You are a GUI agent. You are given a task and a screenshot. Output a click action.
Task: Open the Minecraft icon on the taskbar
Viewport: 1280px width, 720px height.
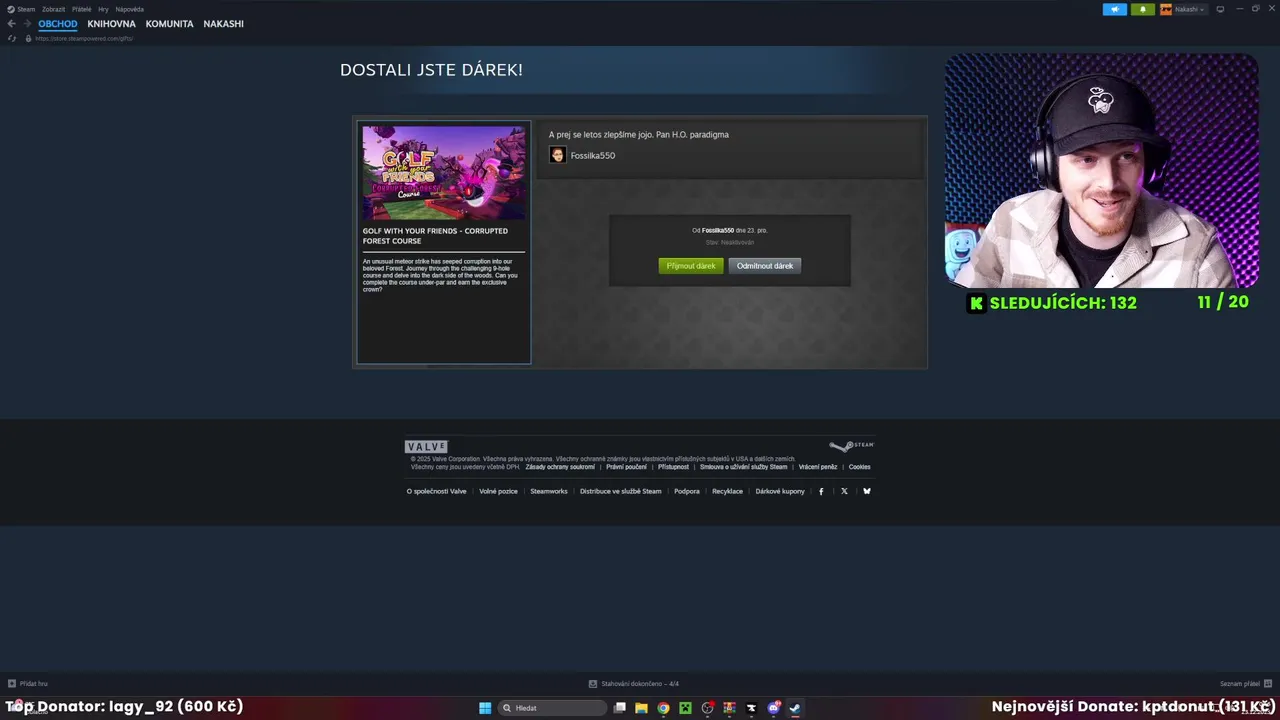pyautogui.click(x=685, y=708)
